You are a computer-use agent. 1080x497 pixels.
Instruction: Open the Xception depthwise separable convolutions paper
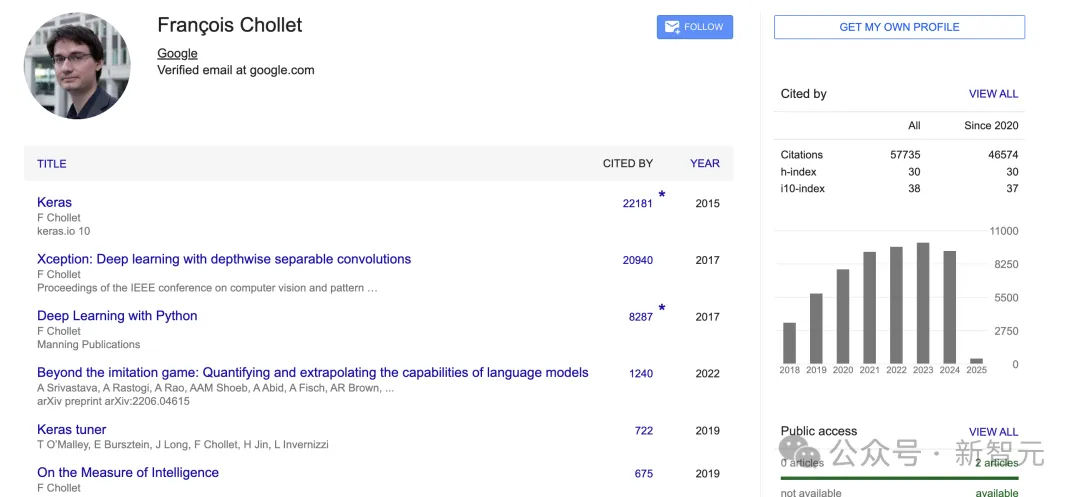[224, 260]
